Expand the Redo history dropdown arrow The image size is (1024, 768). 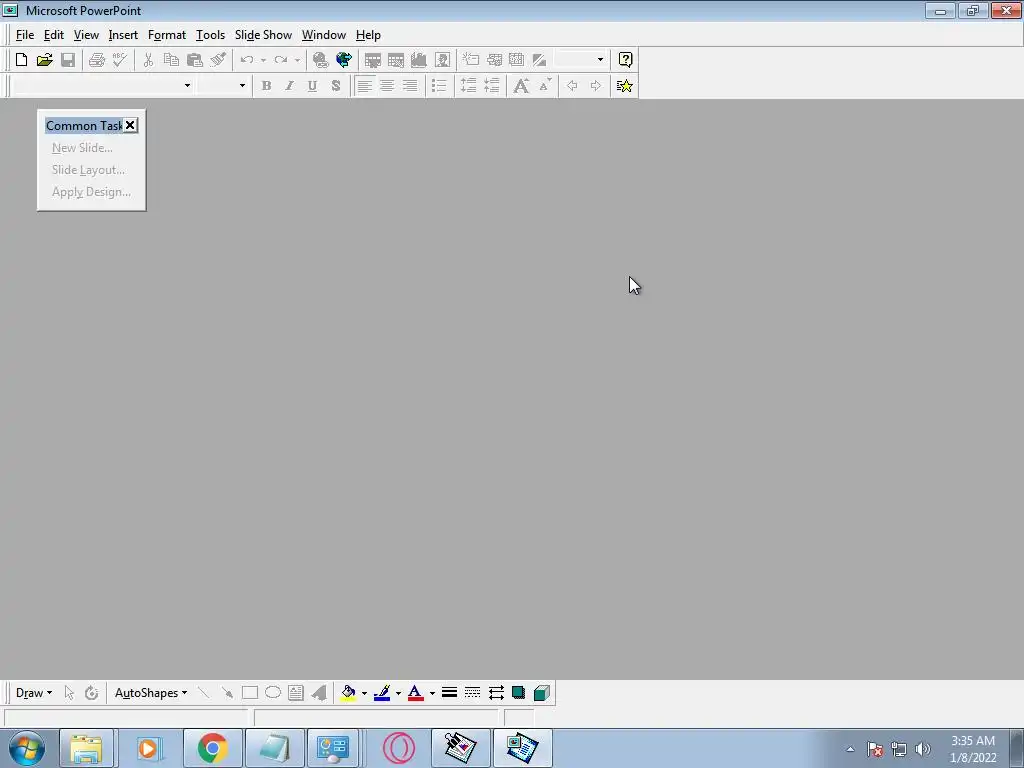297,60
